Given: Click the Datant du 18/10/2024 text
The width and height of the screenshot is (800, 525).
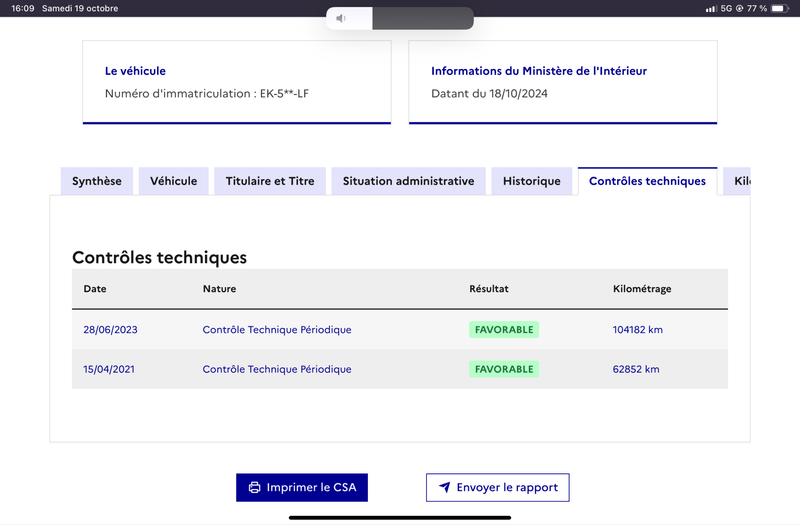Looking at the screenshot, I should pyautogui.click(x=489, y=93).
